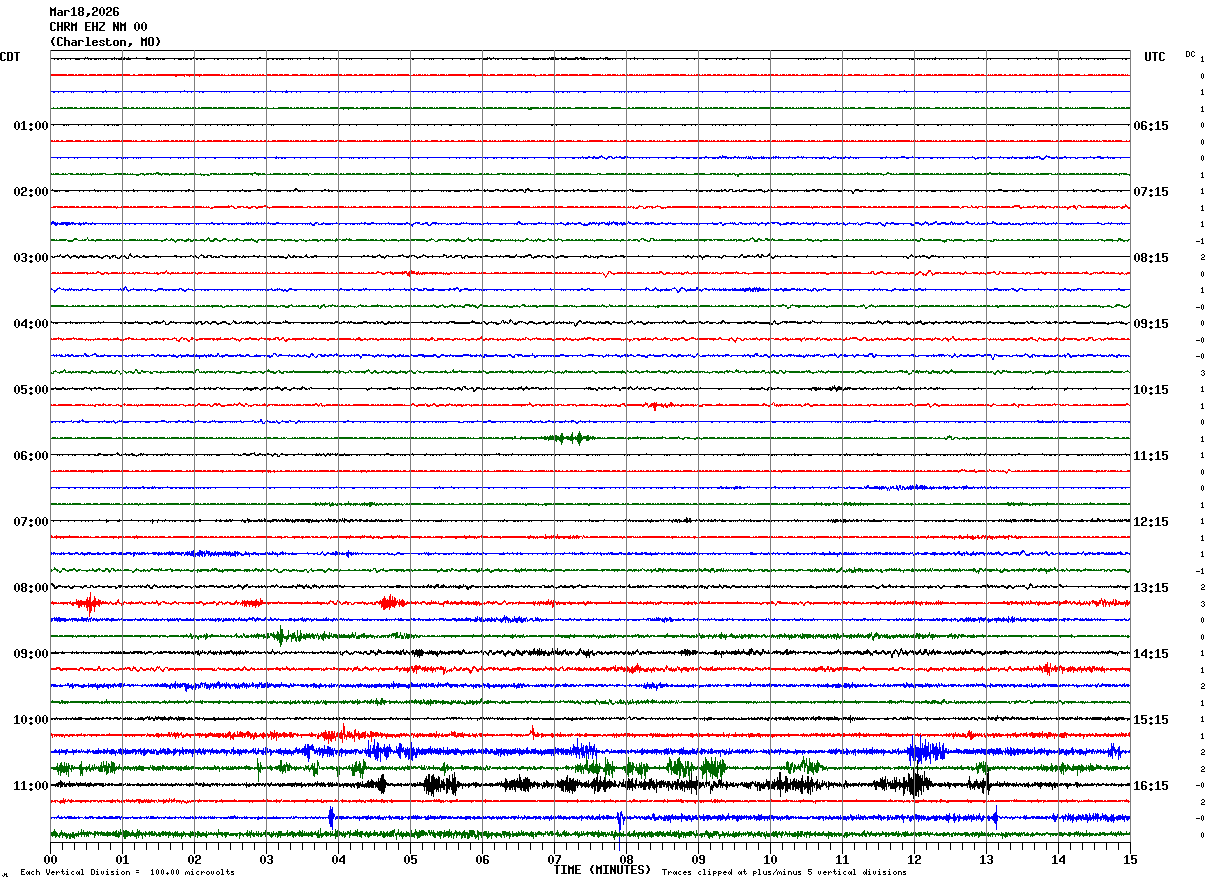Click the 12:15 UTC time label
Screen dimensions: 1210x886
pos(1151,522)
